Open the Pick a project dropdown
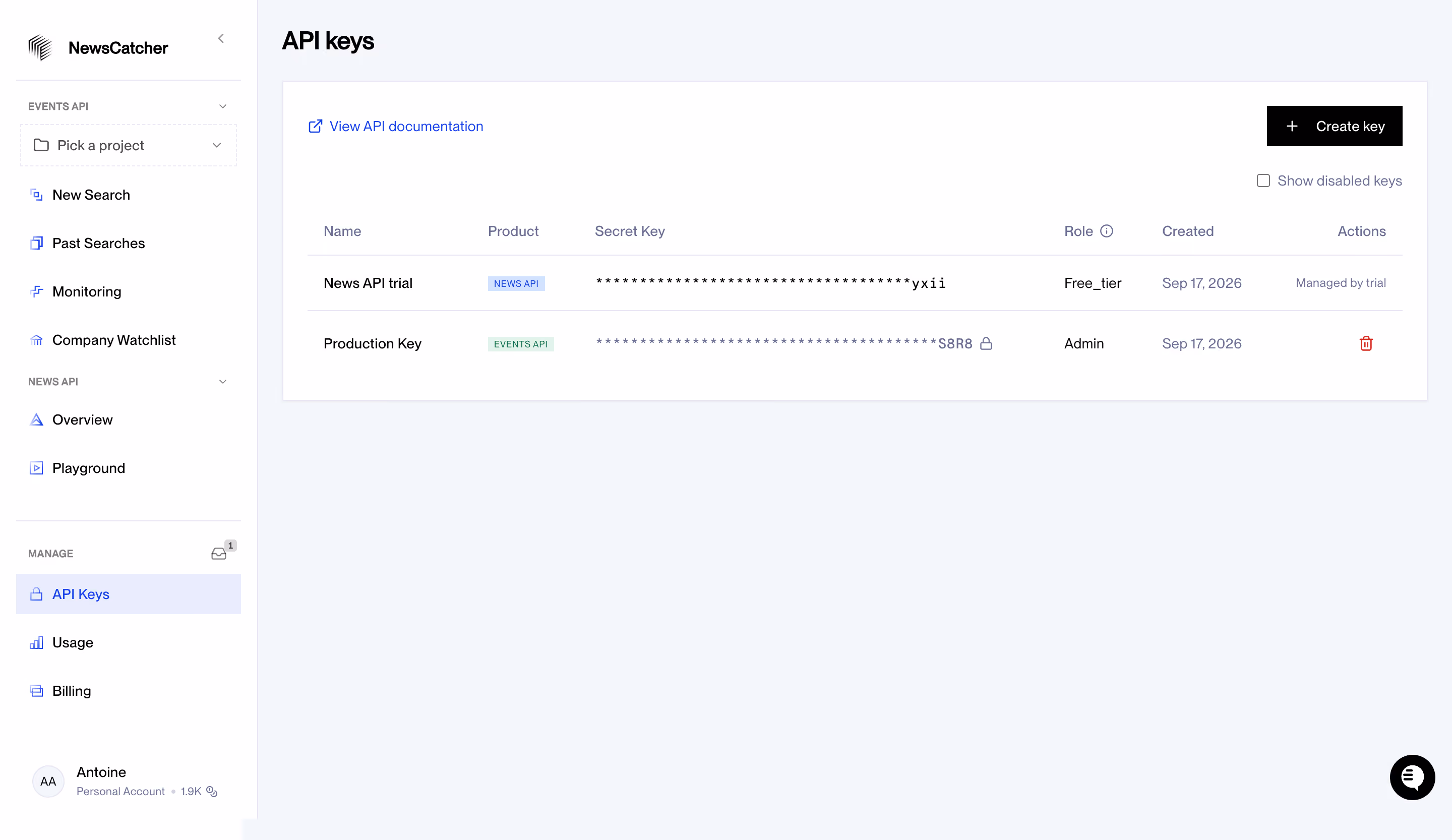This screenshot has width=1452, height=840. [129, 145]
